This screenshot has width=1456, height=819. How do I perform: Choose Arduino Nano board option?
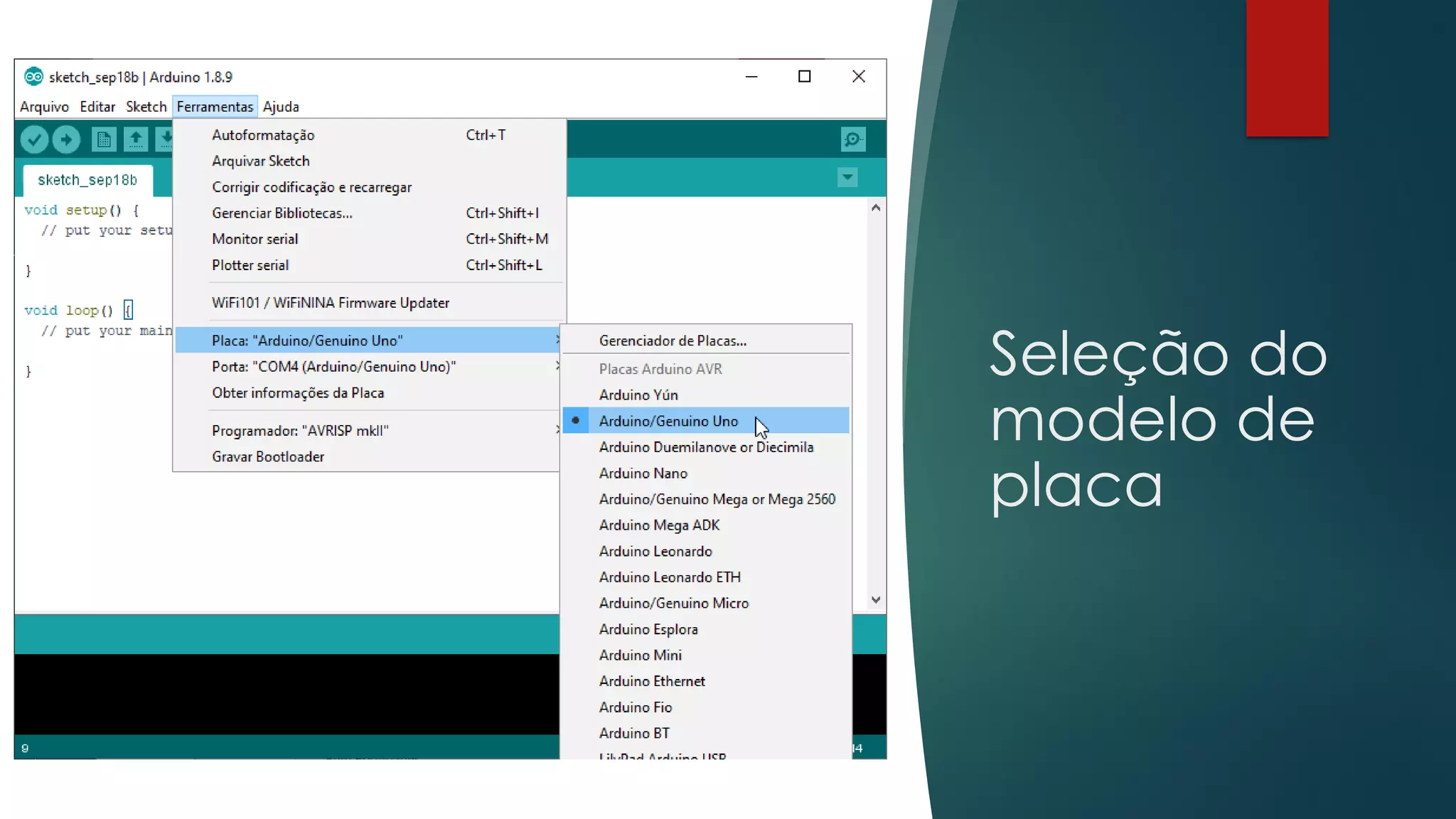tap(643, 473)
